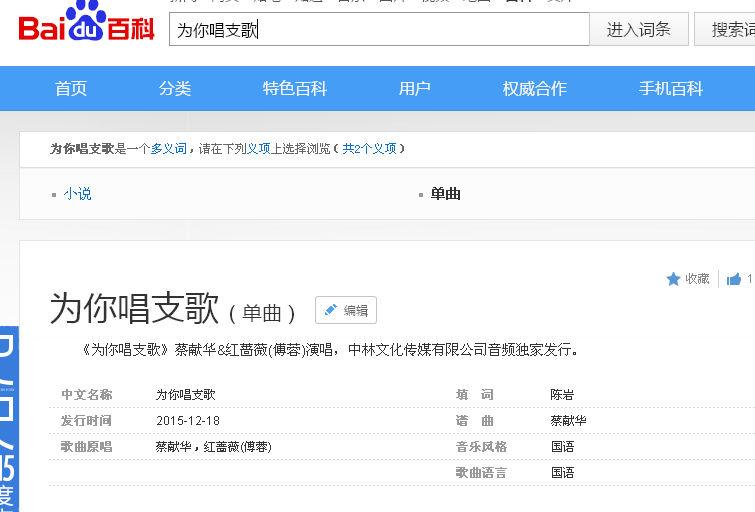This screenshot has height=512, width=755.
Task: Select 权威合作 in the navigation bar
Action: (535, 89)
